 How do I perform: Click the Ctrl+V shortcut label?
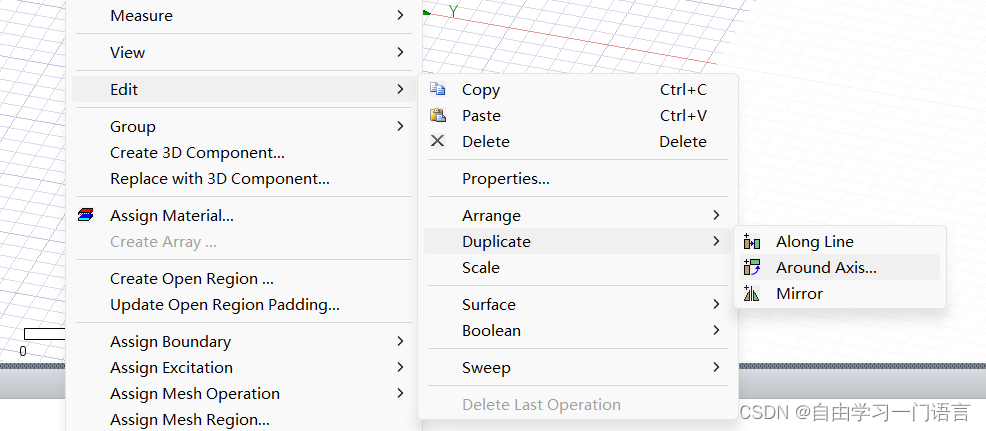(683, 115)
